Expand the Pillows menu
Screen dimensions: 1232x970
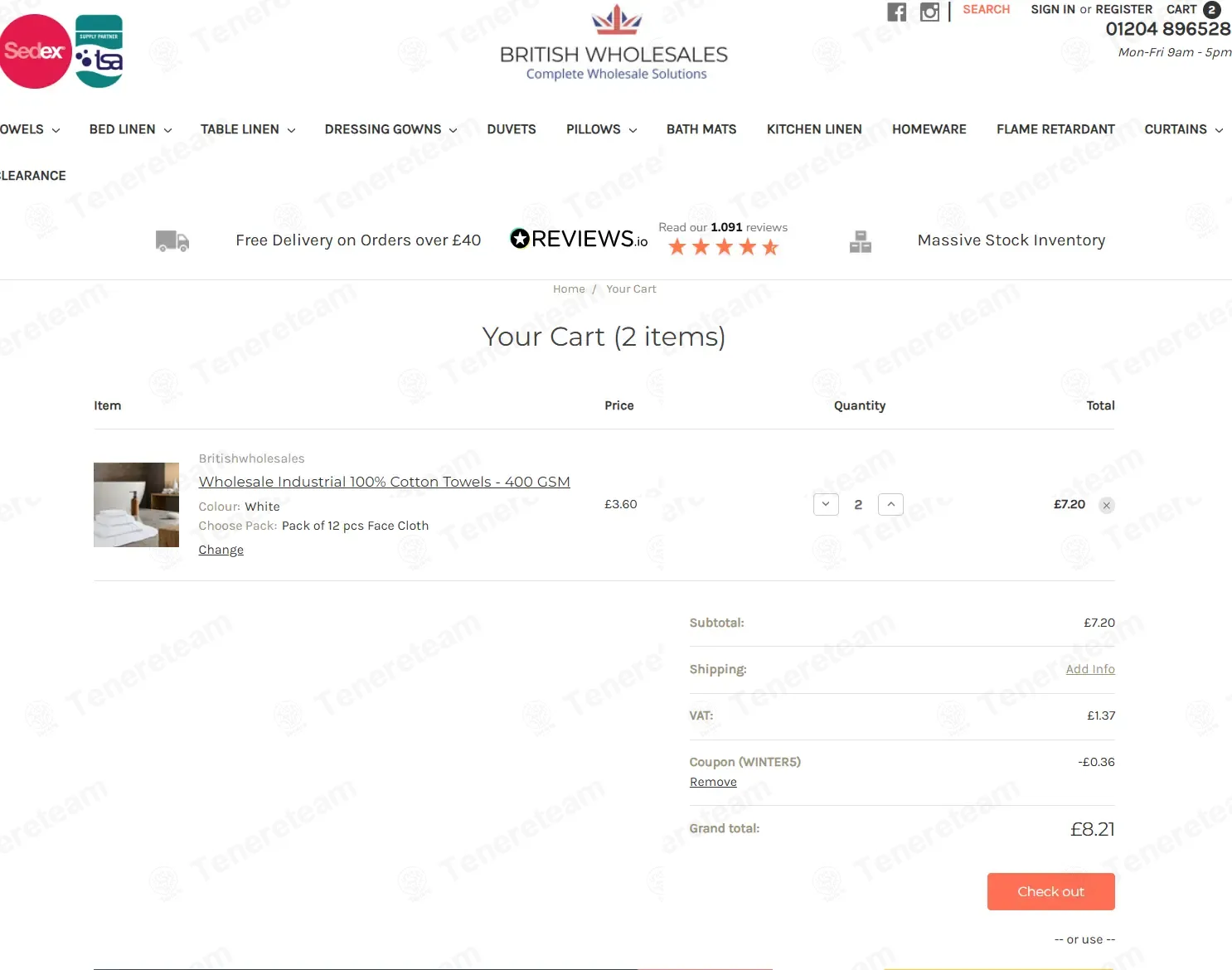tap(602, 129)
